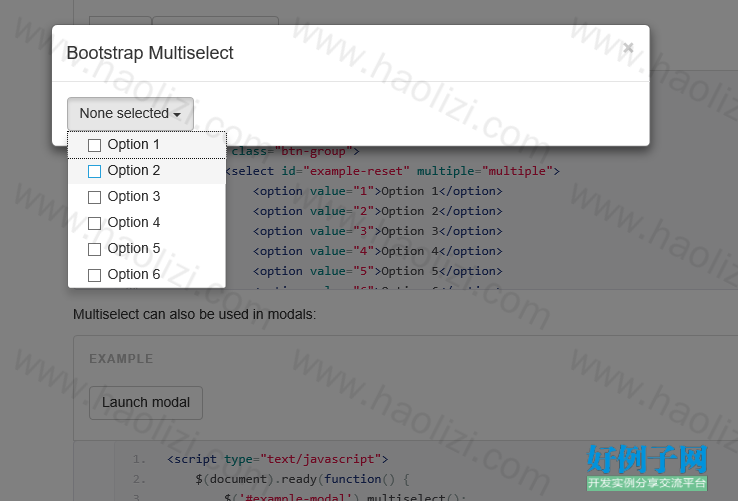Click the option value="2" code line

tap(377, 211)
